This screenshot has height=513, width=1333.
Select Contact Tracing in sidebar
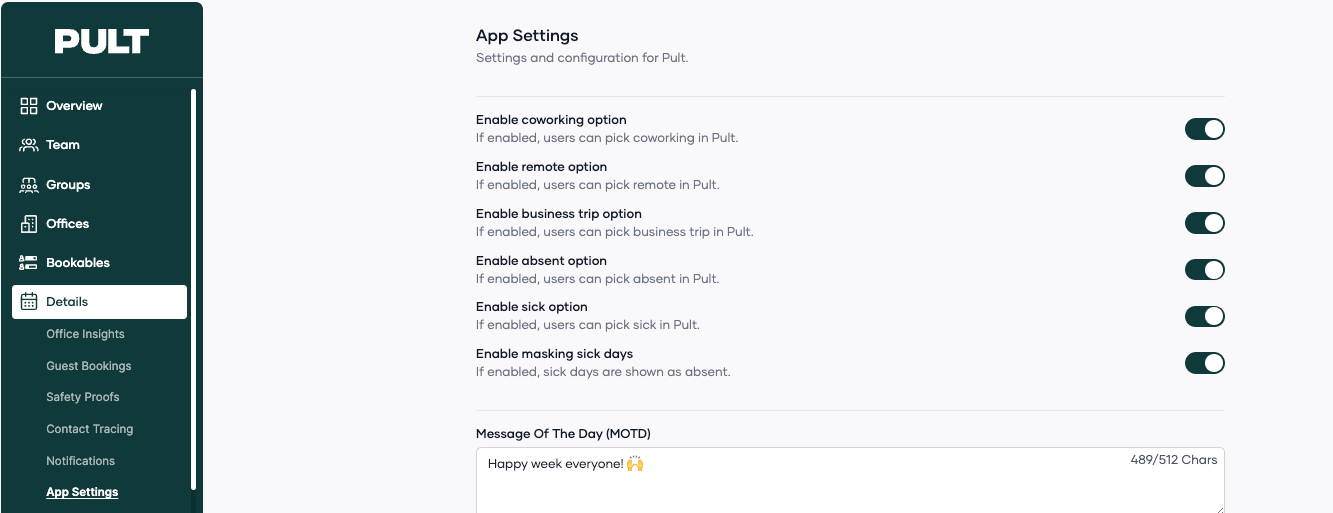coord(90,429)
